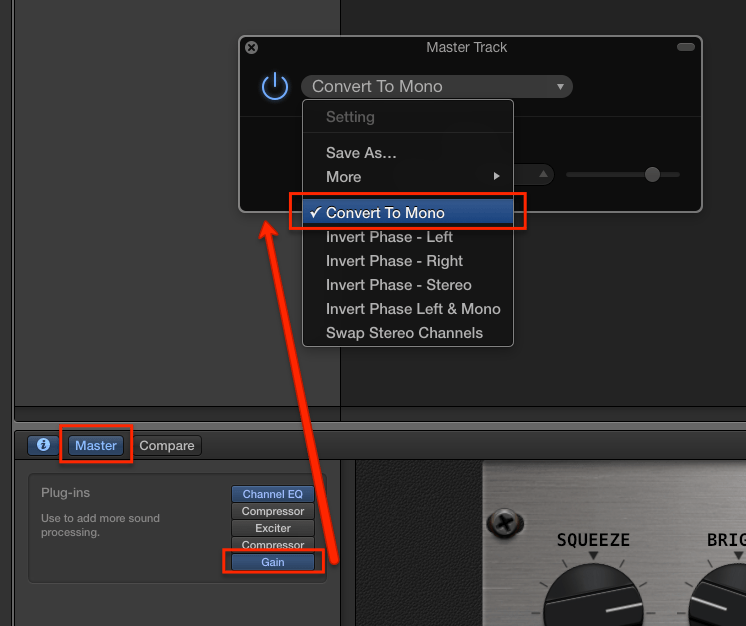Click the Compare button
The width and height of the screenshot is (746, 626).
coord(167,445)
